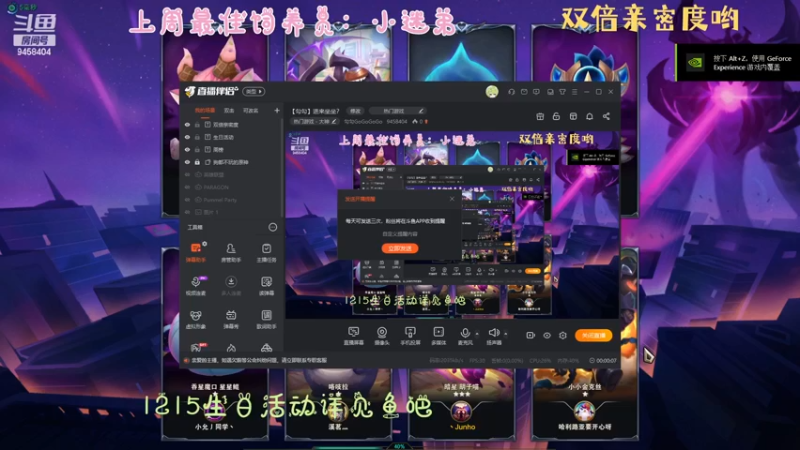The height and width of the screenshot is (450, 800).
Task: Hide the fourth locked source layer
Action: [187, 162]
